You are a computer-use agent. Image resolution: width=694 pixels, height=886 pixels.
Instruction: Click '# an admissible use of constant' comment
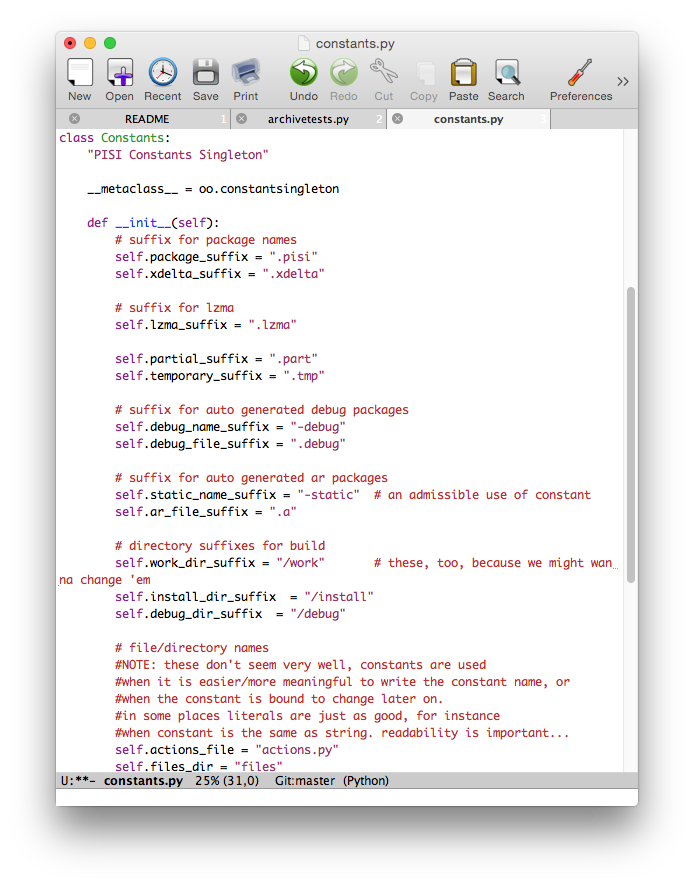coord(482,494)
